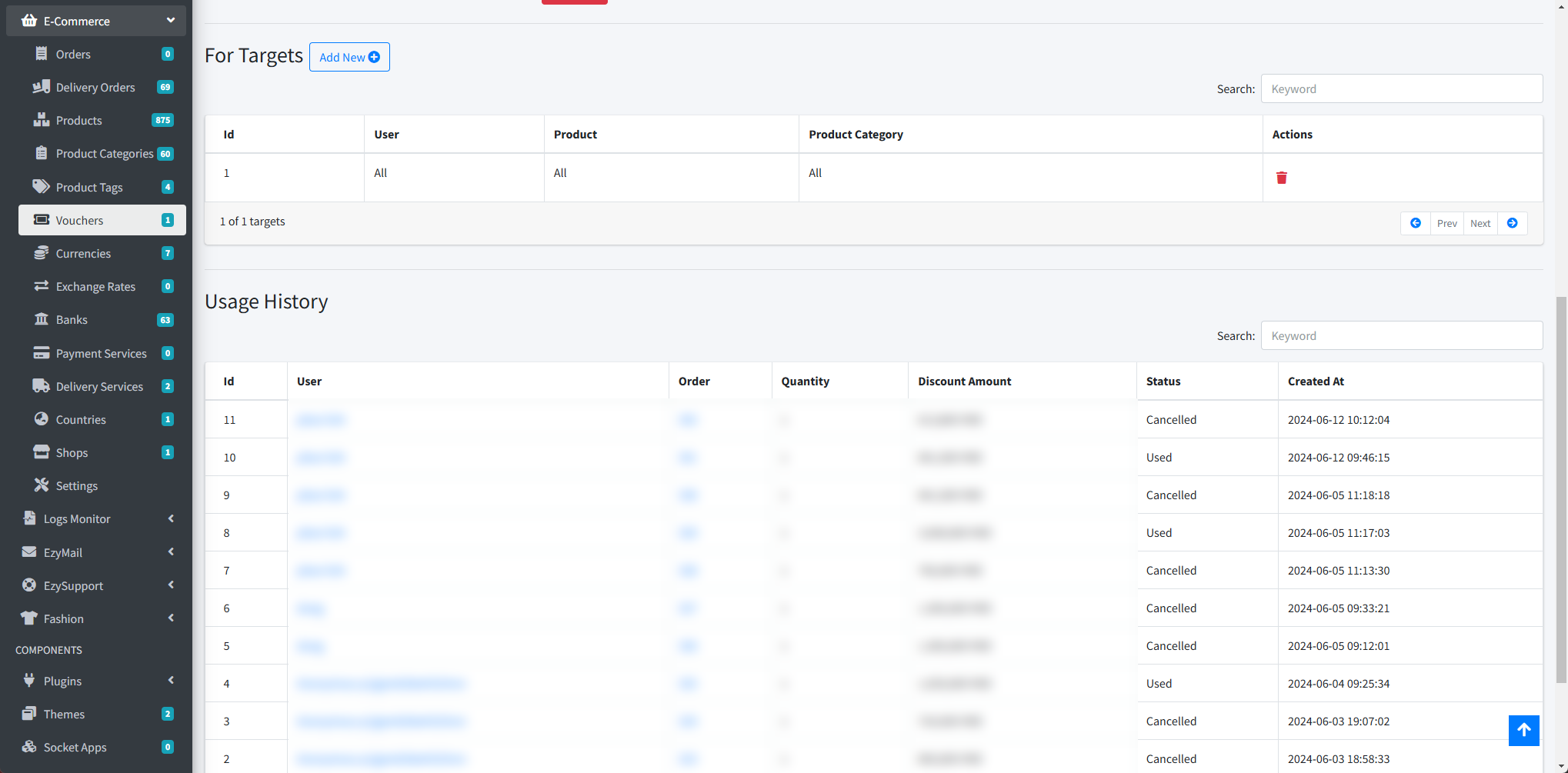Click Add New target button
This screenshot has width=1568, height=773.
(349, 57)
